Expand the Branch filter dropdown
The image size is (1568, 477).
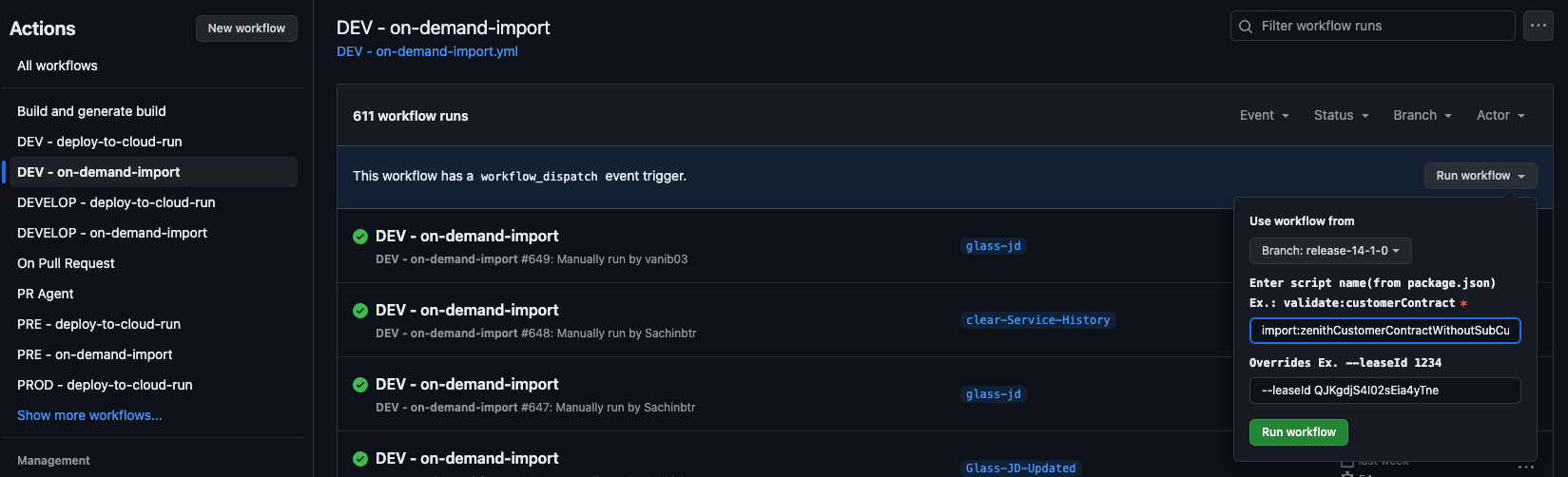[1422, 116]
